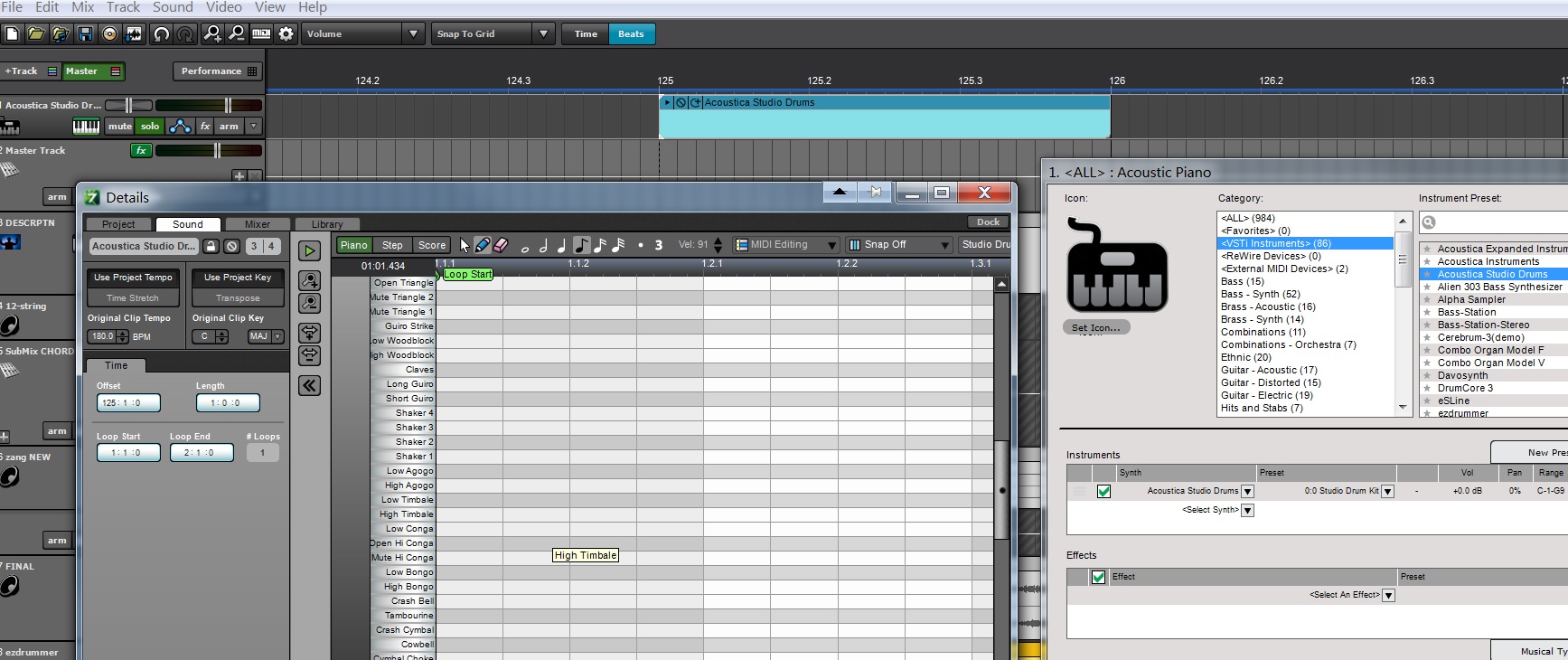Open the Sound menu

(x=173, y=7)
